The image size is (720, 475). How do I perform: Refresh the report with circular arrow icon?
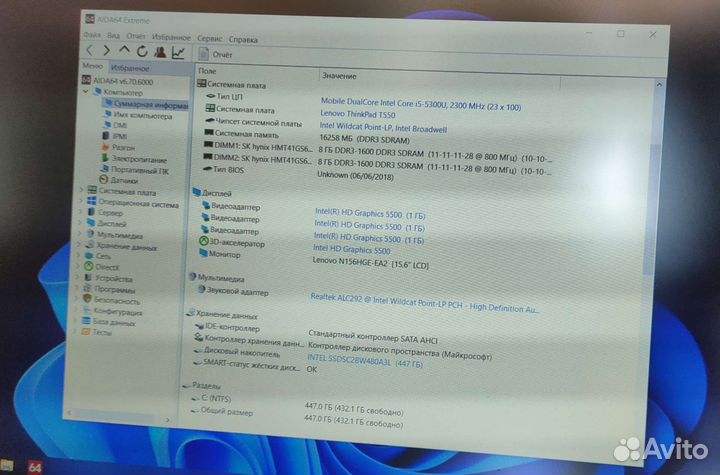tap(142, 51)
